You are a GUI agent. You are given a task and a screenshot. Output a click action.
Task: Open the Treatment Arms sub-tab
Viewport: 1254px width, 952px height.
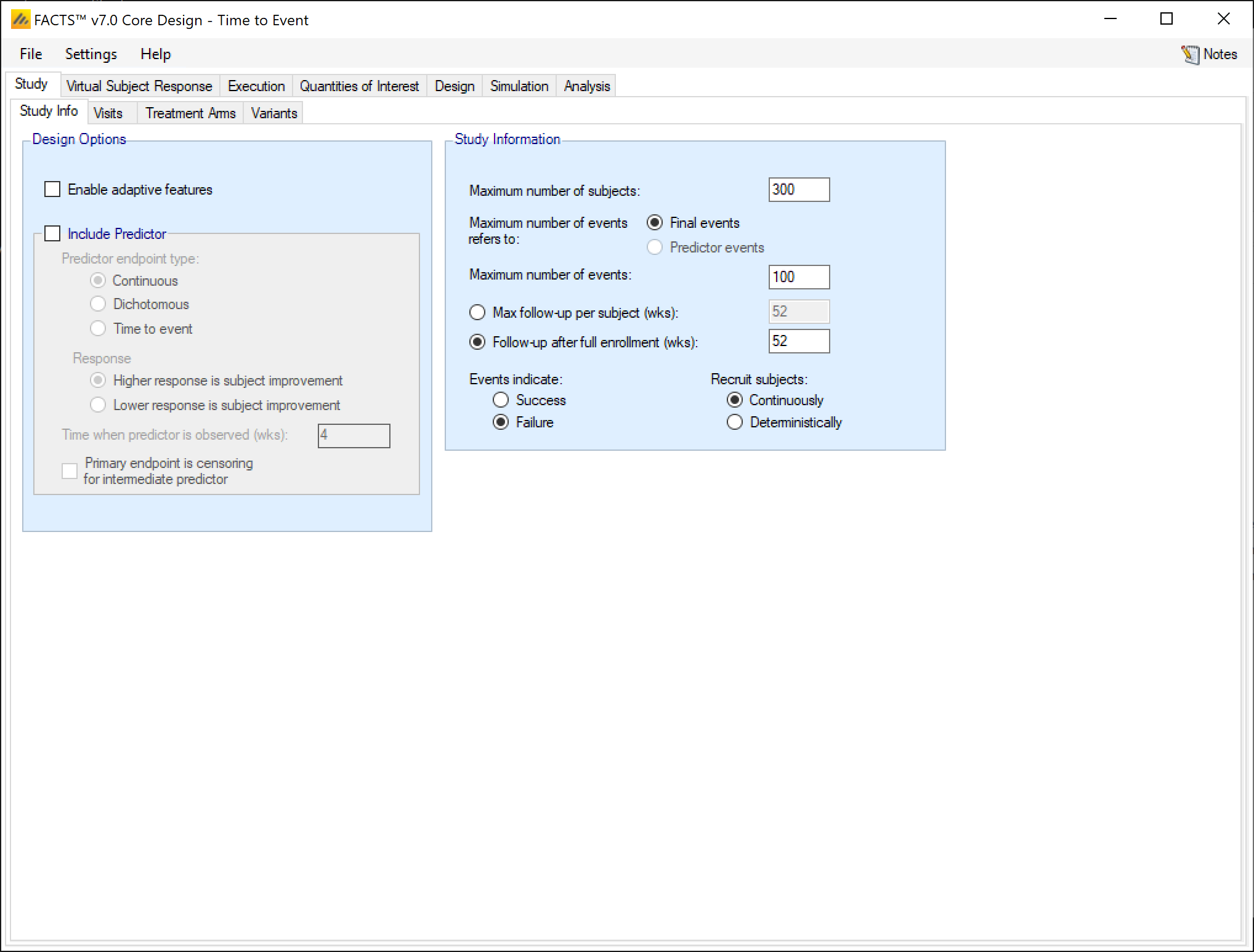190,113
